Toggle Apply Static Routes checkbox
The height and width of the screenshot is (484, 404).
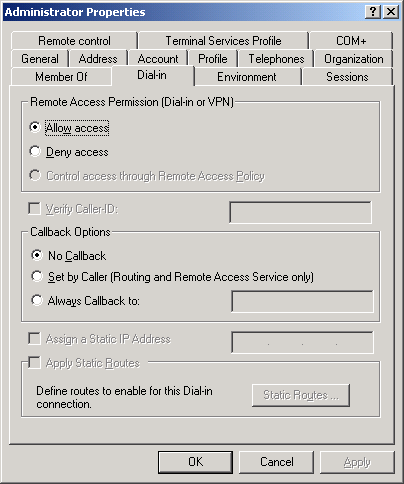(34, 362)
